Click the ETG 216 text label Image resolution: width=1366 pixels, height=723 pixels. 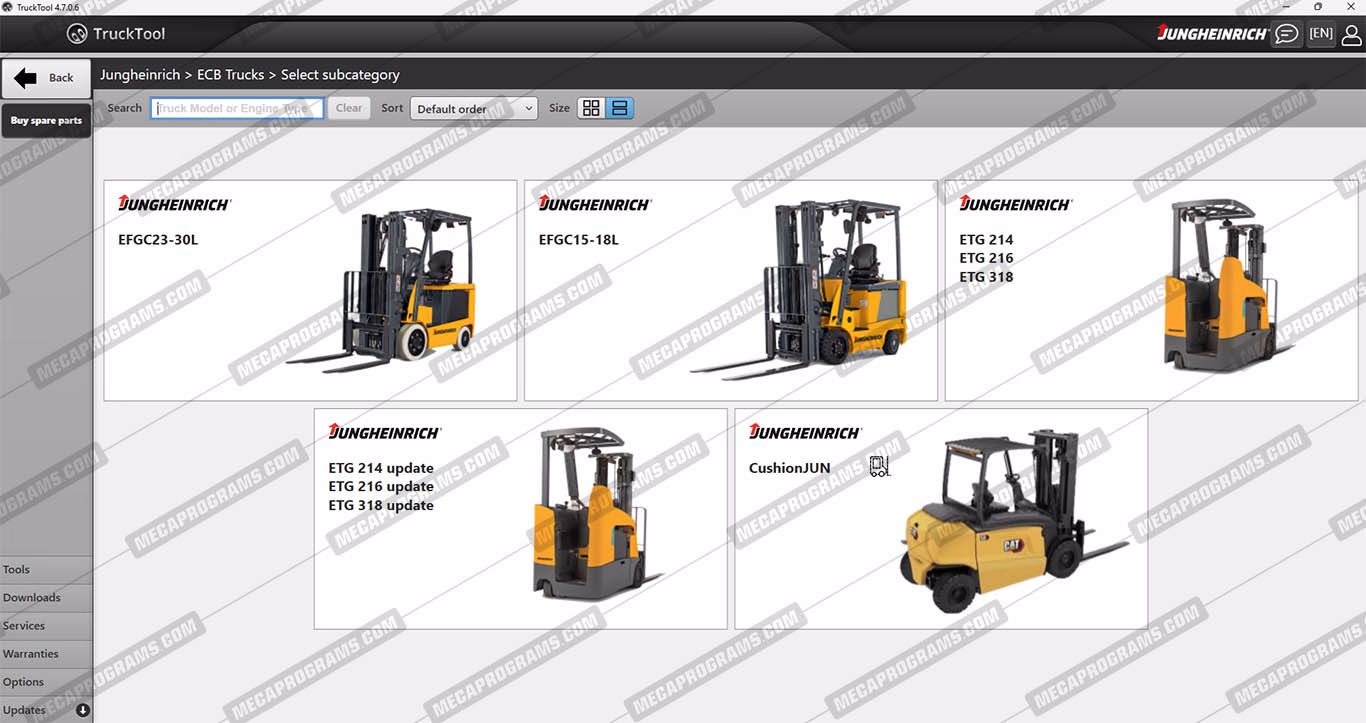[986, 258]
